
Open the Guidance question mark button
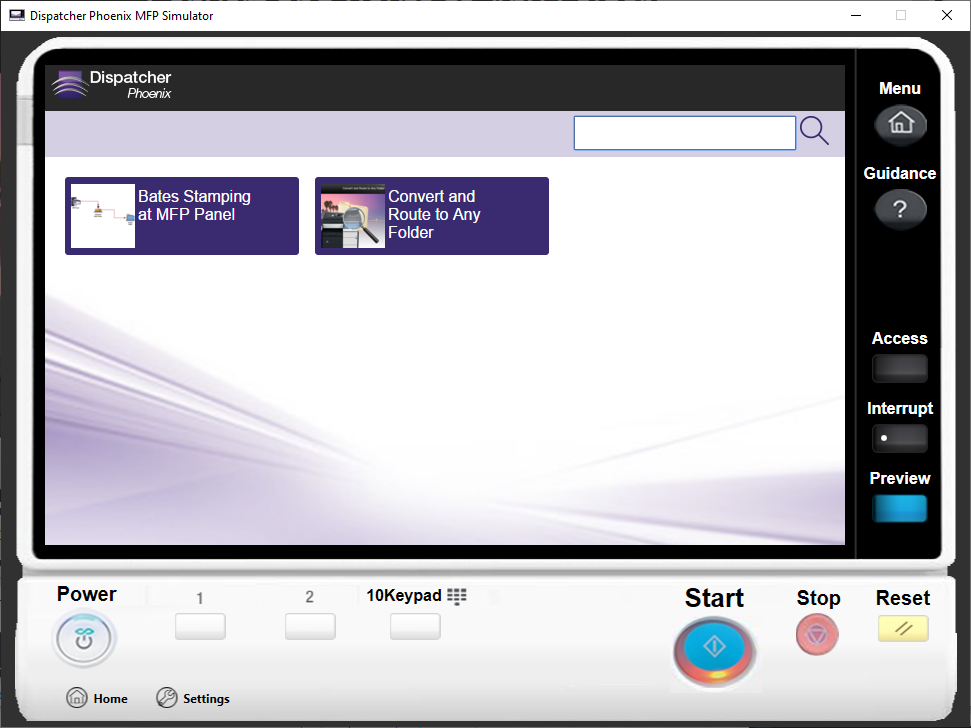point(900,209)
